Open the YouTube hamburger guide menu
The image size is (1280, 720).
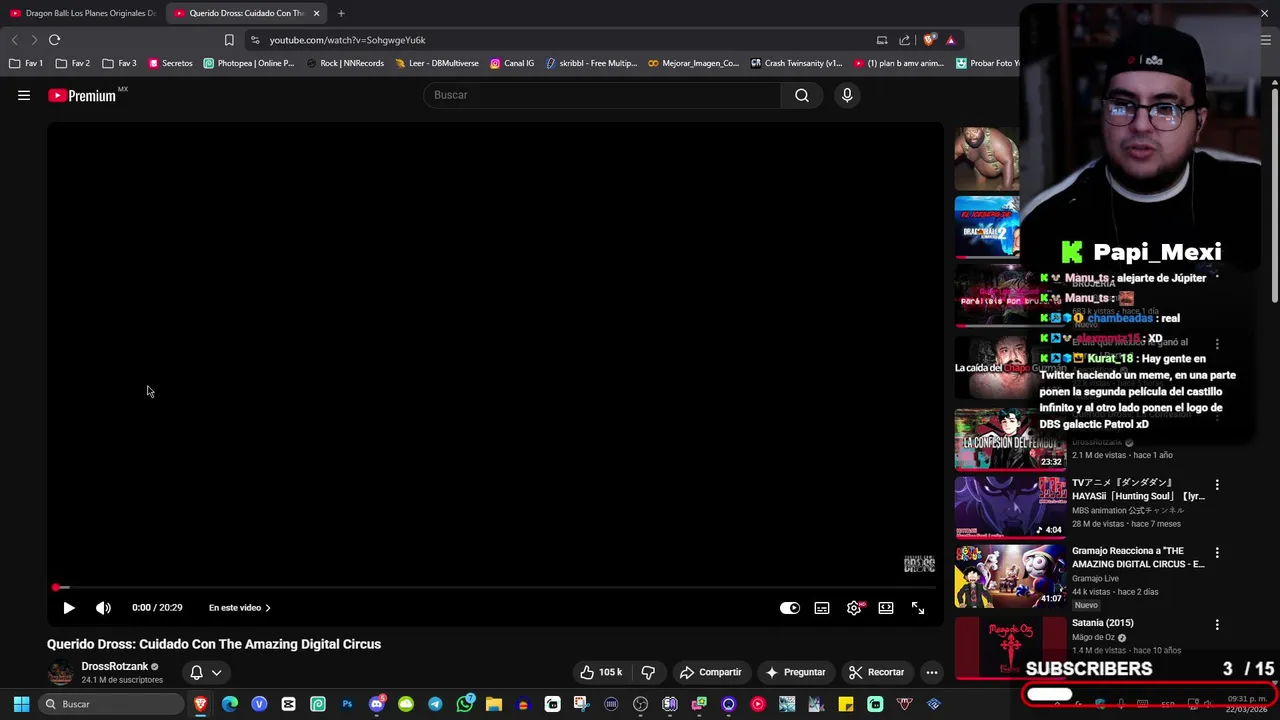[24, 95]
